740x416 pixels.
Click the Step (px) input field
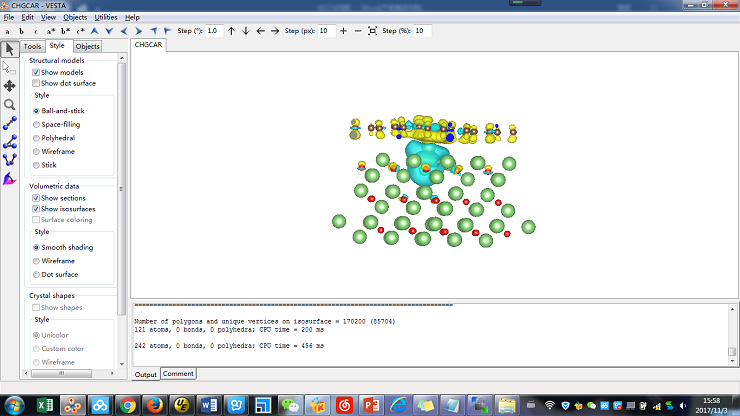[326, 31]
